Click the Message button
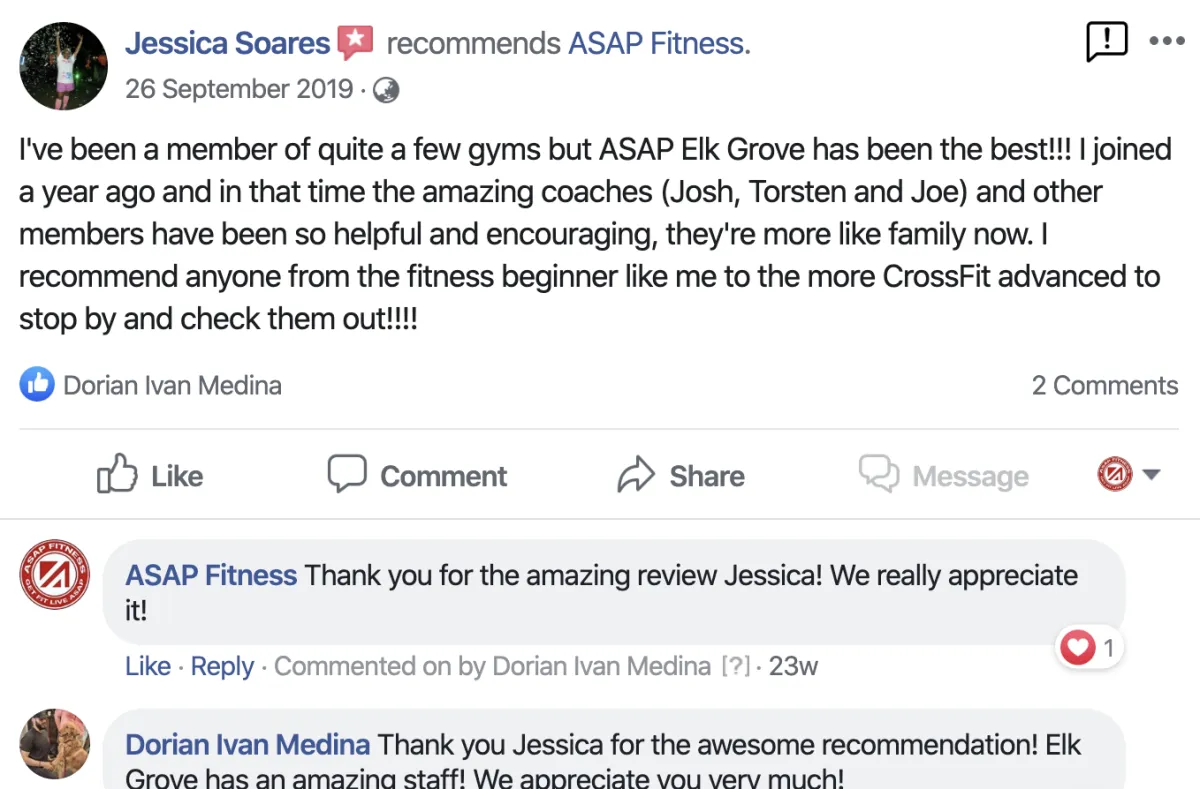Viewport: 1200px width, 789px height. [x=943, y=475]
